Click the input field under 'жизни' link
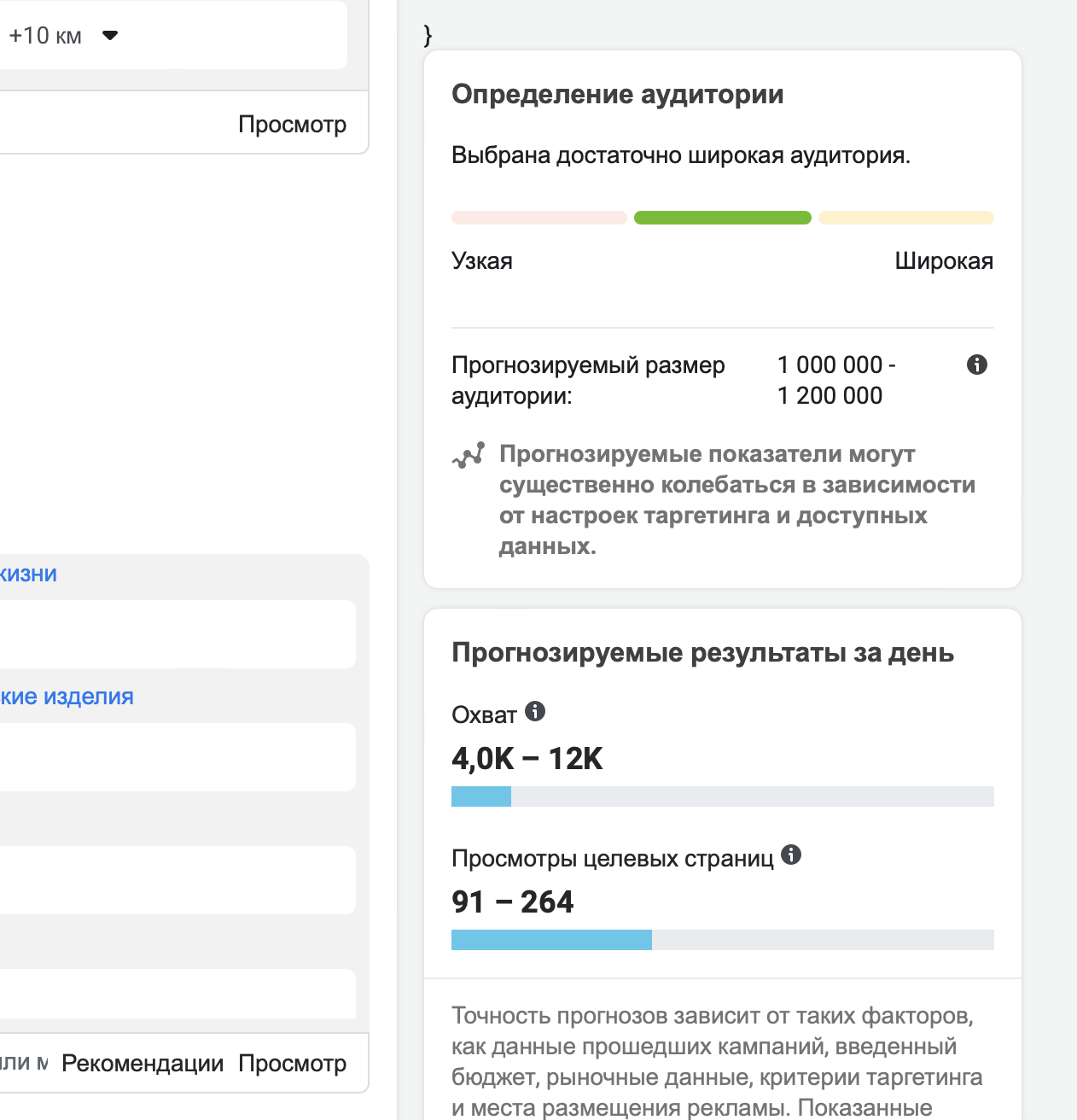 click(x=178, y=634)
